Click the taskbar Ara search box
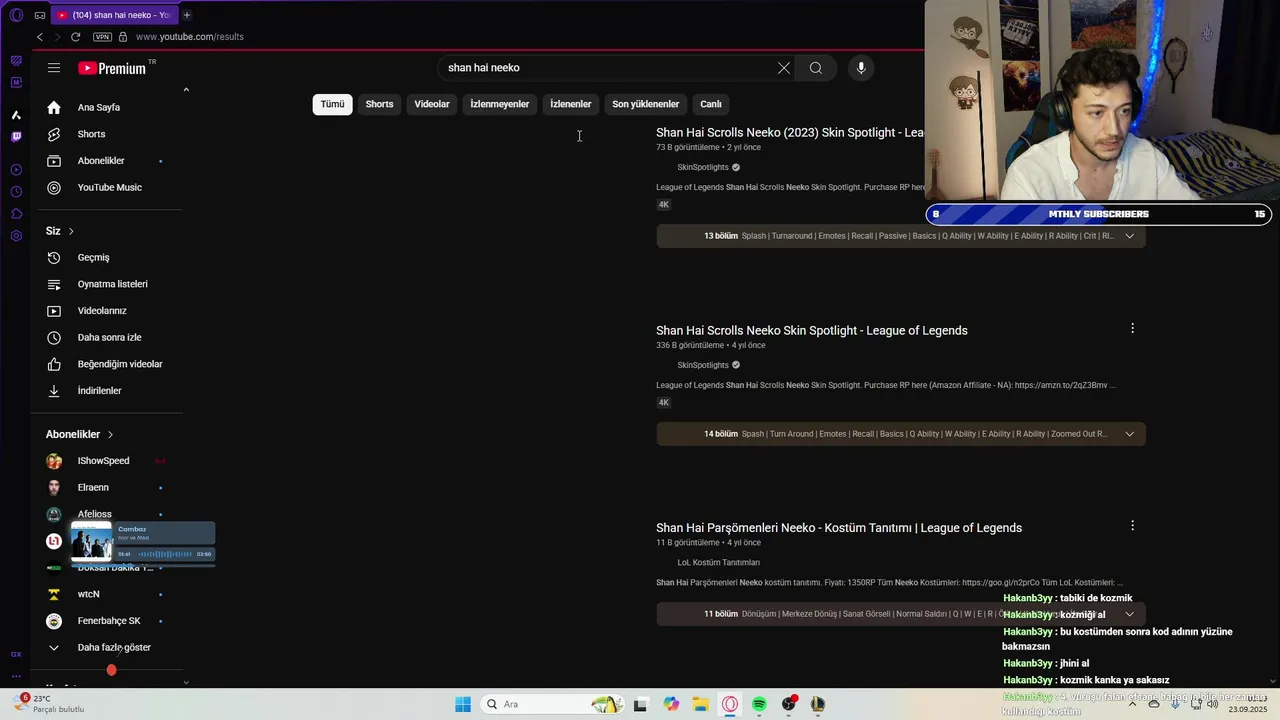This screenshot has height=720, width=1280. pos(552,704)
